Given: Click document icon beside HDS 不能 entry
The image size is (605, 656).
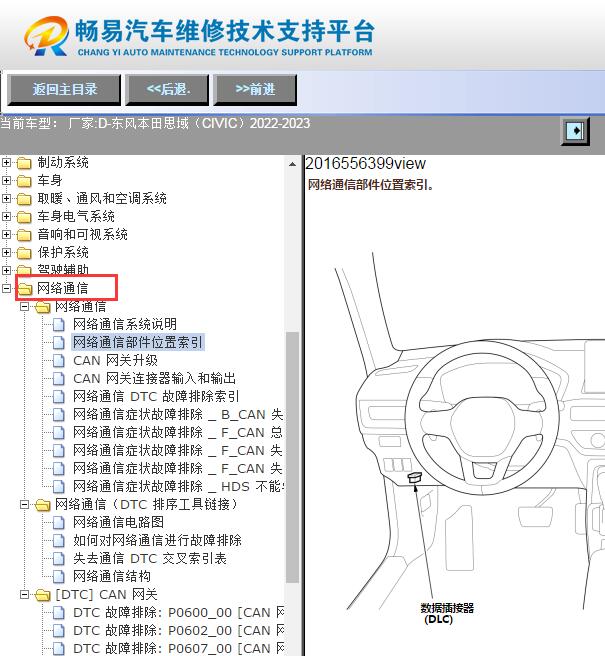Looking at the screenshot, I should point(59,487).
